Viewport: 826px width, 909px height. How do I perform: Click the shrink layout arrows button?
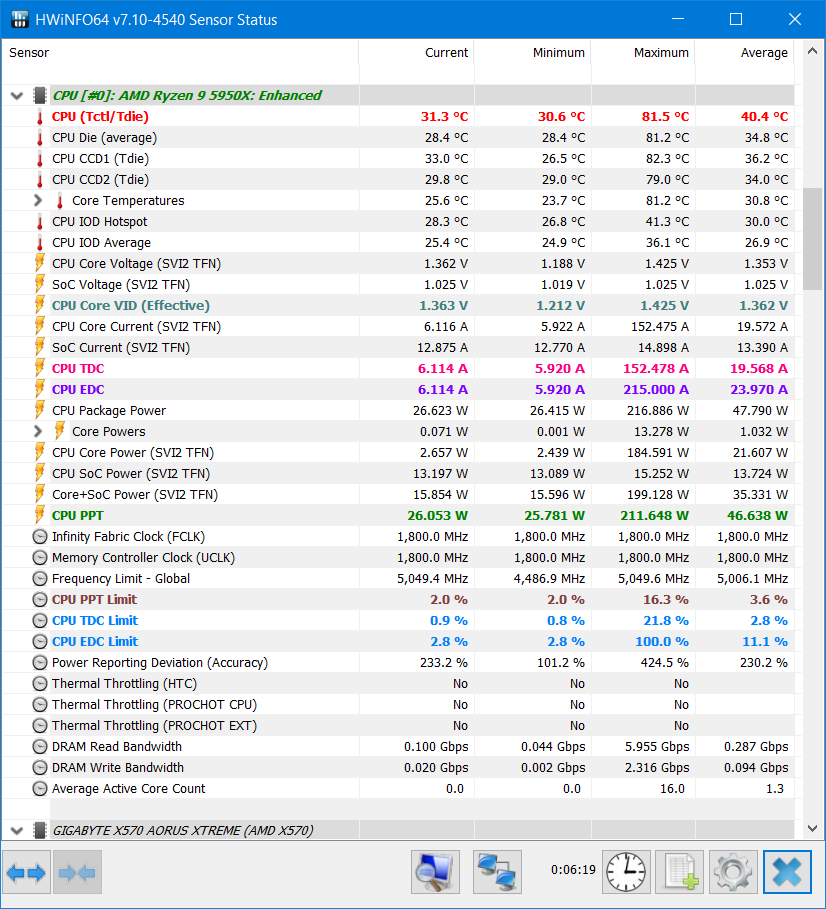pyautogui.click(x=77, y=872)
